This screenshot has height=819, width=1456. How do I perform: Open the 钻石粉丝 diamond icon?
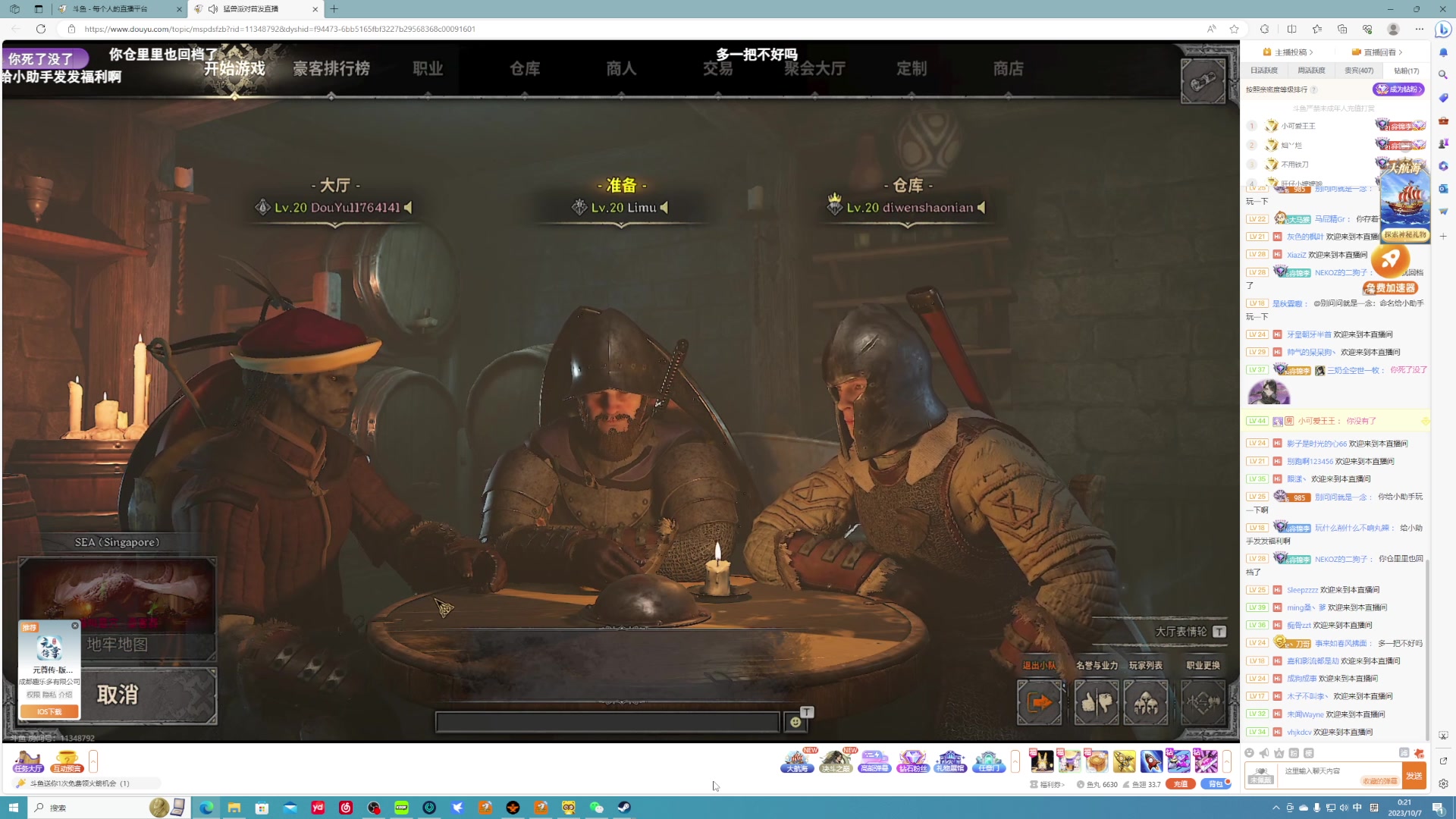point(912,761)
